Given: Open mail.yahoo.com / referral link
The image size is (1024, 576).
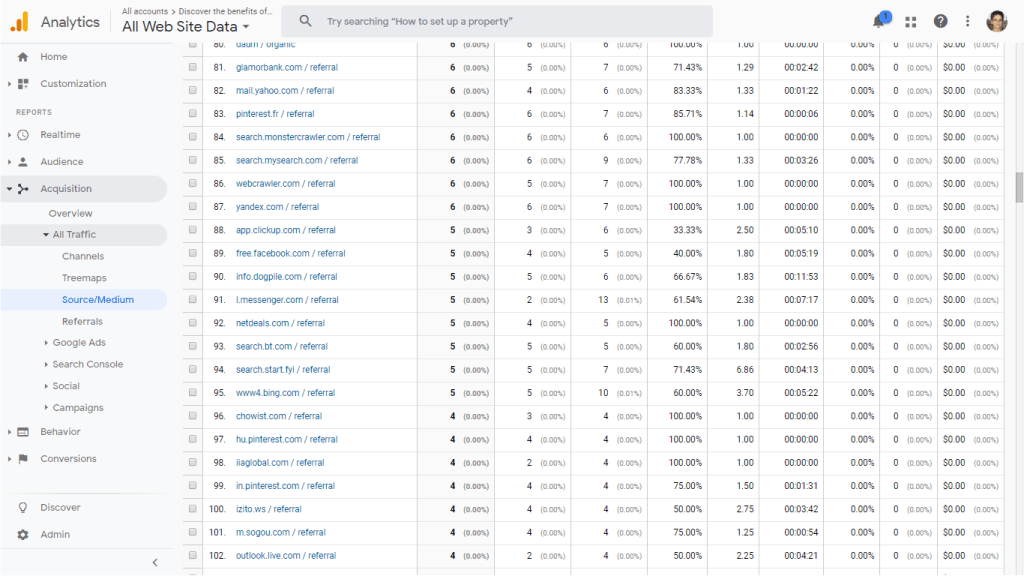Looking at the screenshot, I should [285, 91].
